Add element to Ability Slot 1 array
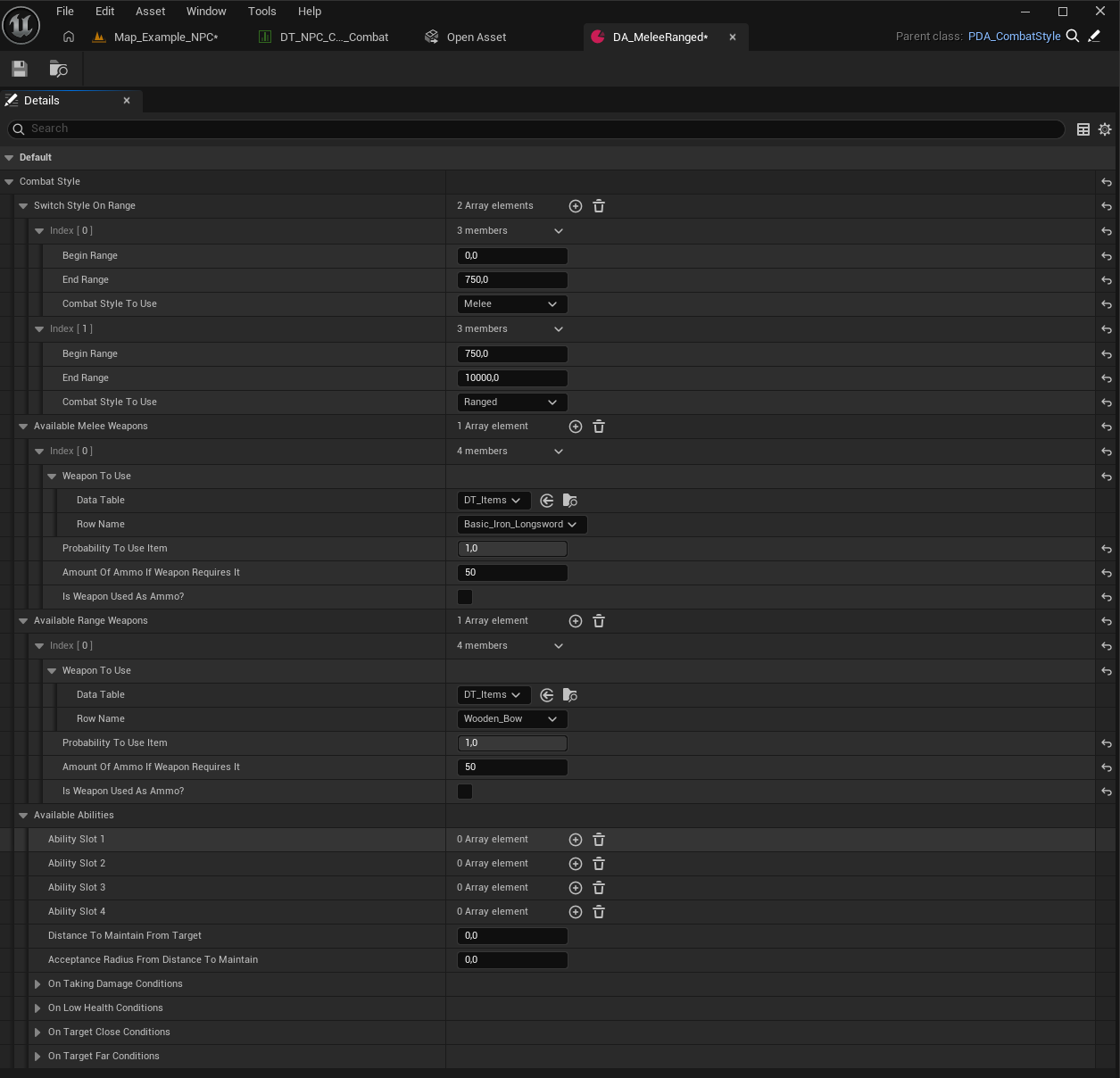1120x1078 pixels. tap(576, 840)
